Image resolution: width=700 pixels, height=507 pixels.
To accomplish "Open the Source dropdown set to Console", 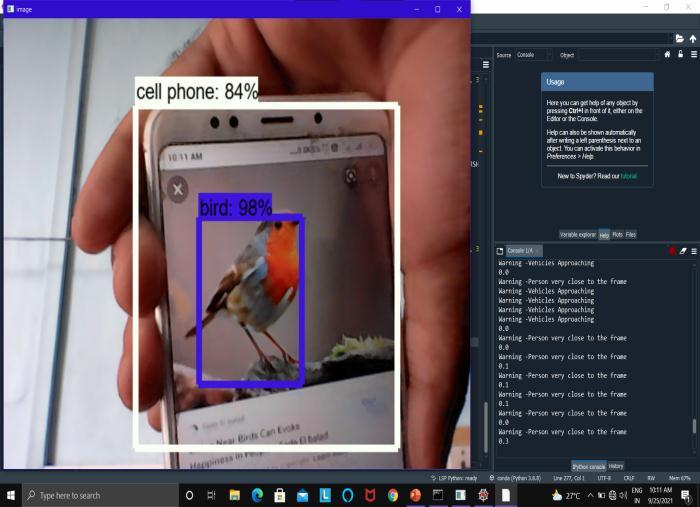I will (x=533, y=55).
